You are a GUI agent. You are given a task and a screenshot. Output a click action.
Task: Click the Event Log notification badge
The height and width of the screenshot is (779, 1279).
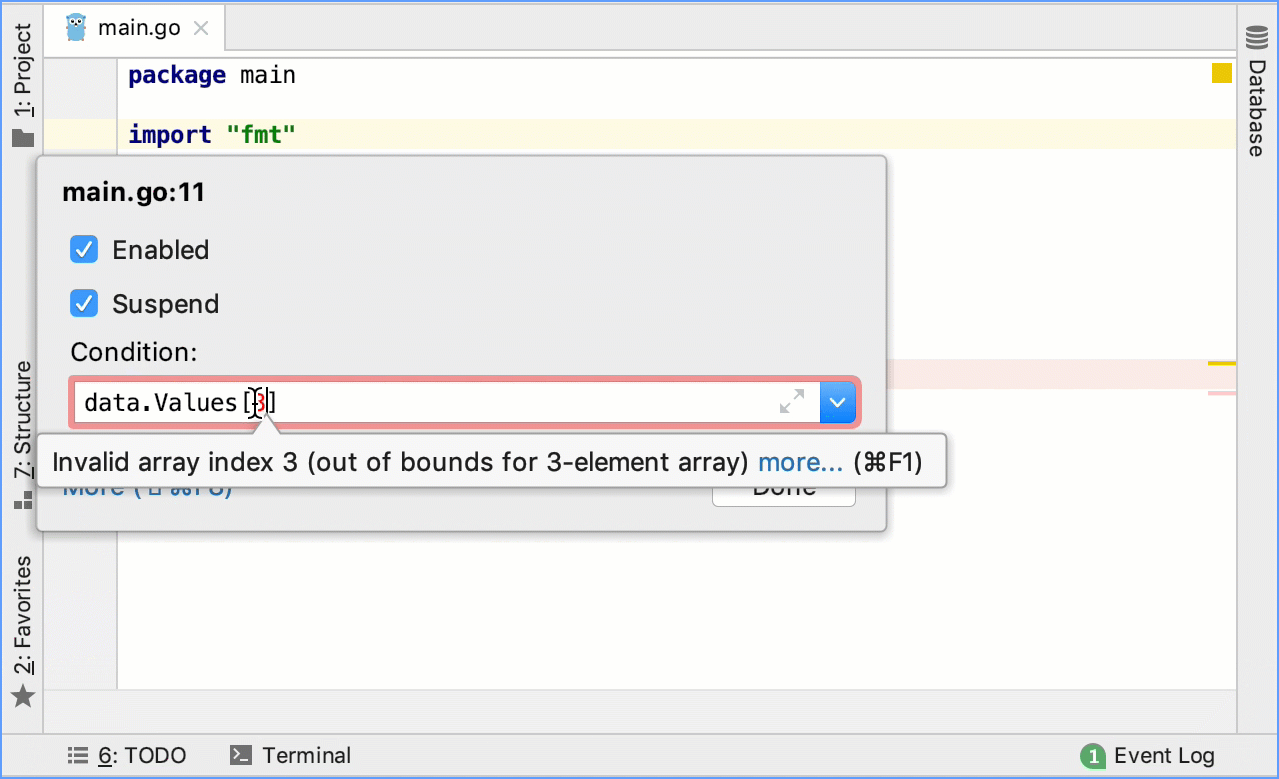[x=1093, y=756]
